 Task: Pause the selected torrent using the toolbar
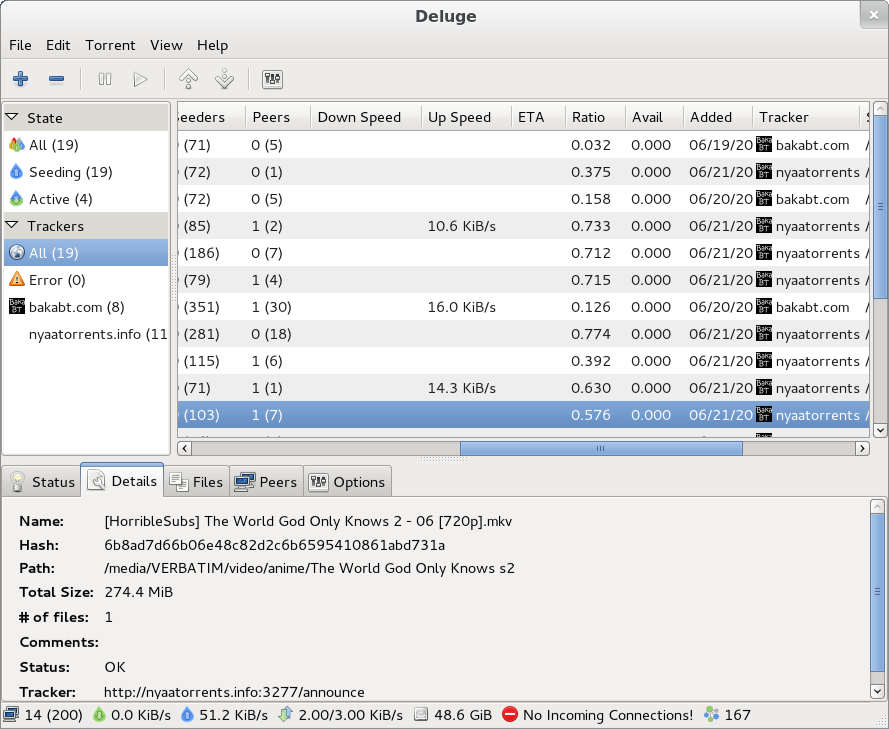click(105, 79)
